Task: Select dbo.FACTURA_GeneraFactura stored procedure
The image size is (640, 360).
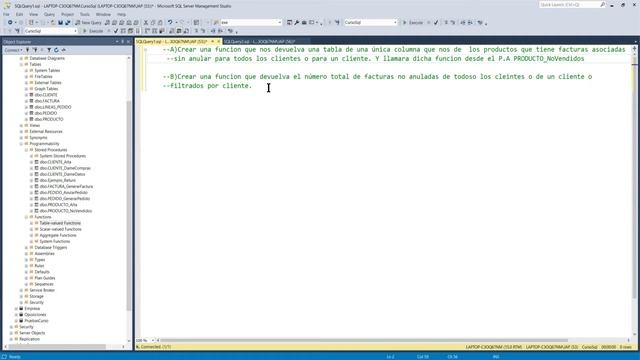Action: click(x=66, y=187)
